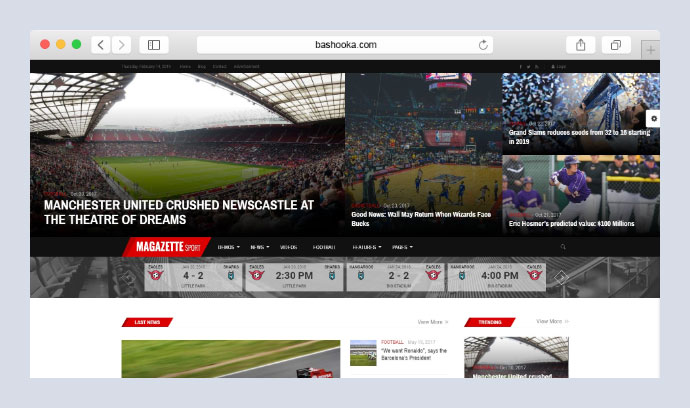Go back with the browser back arrow
Viewport: 690px width, 408px height.
coord(101,45)
